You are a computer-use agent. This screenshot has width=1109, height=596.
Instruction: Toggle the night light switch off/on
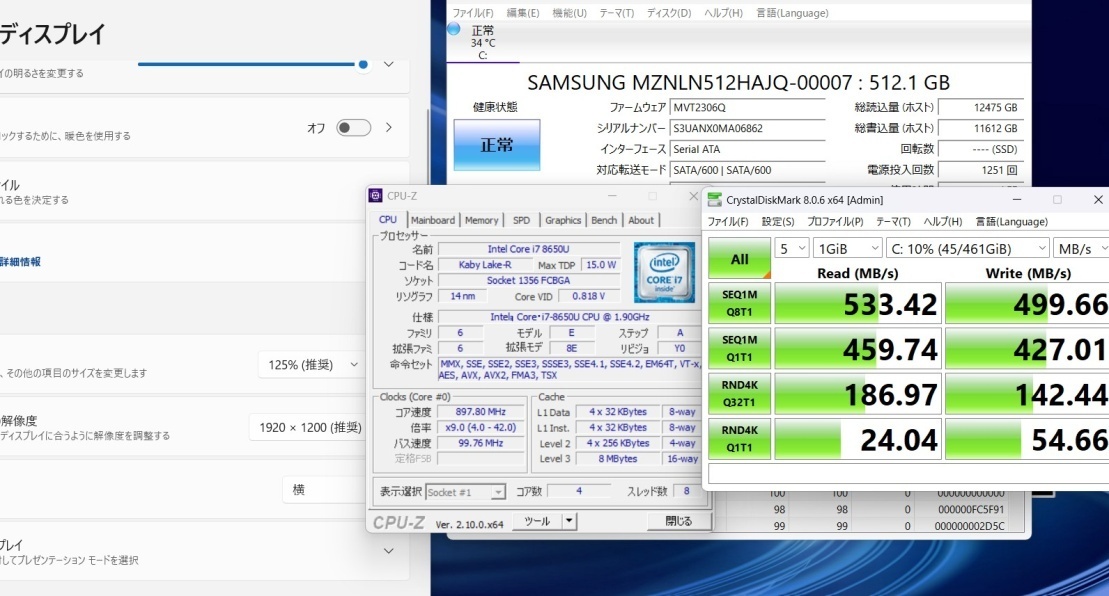(x=354, y=128)
